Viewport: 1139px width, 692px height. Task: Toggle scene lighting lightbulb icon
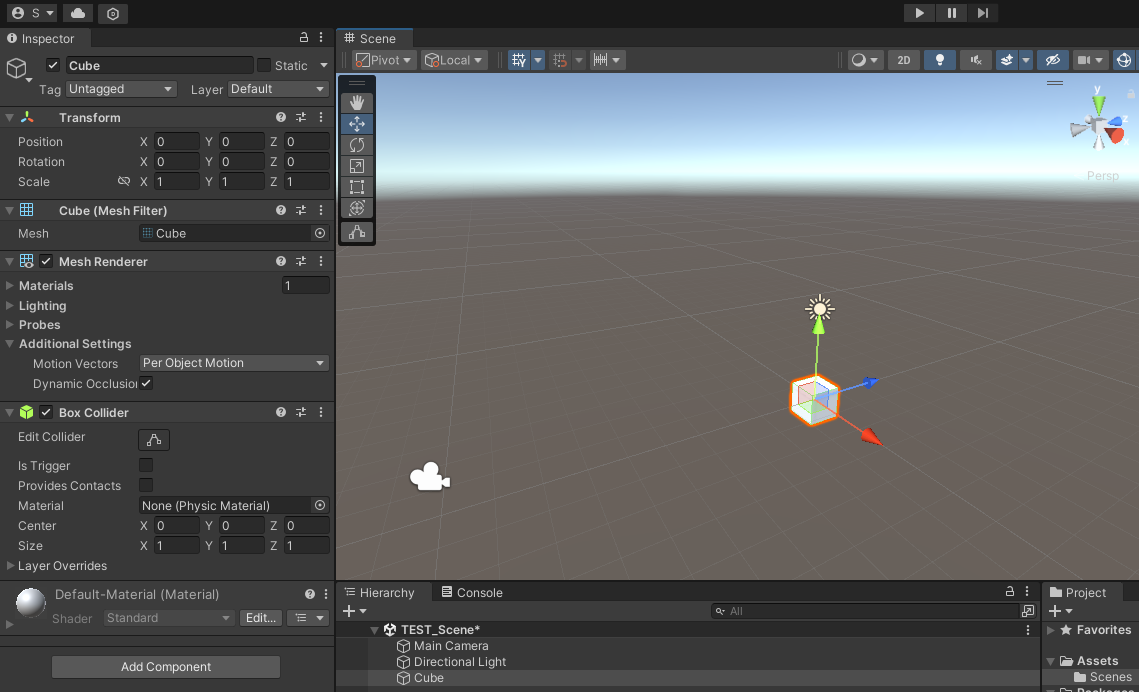[939, 60]
